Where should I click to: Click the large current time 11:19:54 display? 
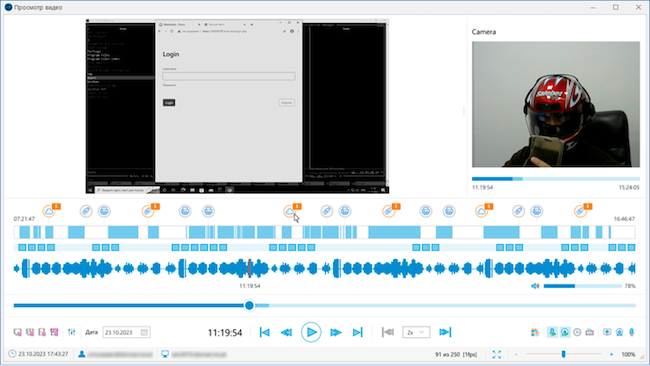pos(225,332)
